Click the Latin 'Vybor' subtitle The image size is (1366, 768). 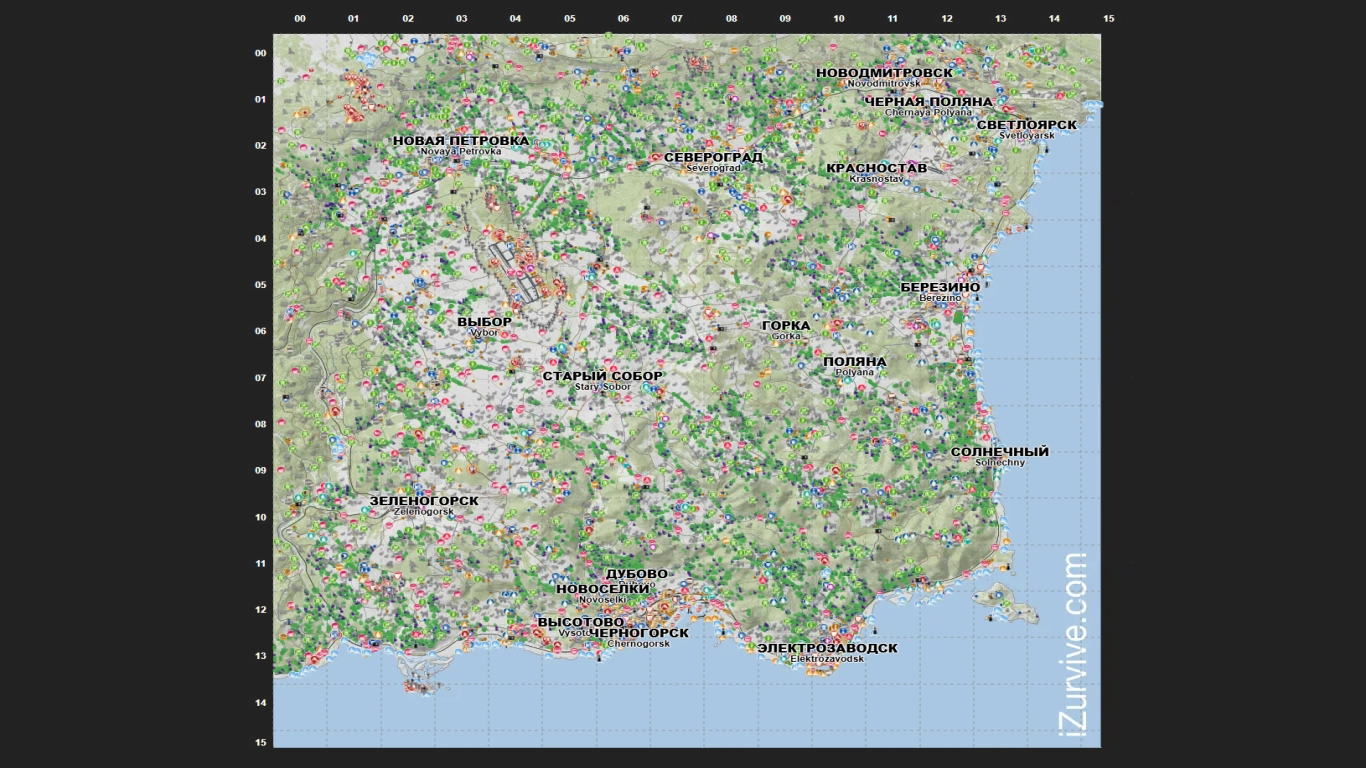(x=484, y=333)
